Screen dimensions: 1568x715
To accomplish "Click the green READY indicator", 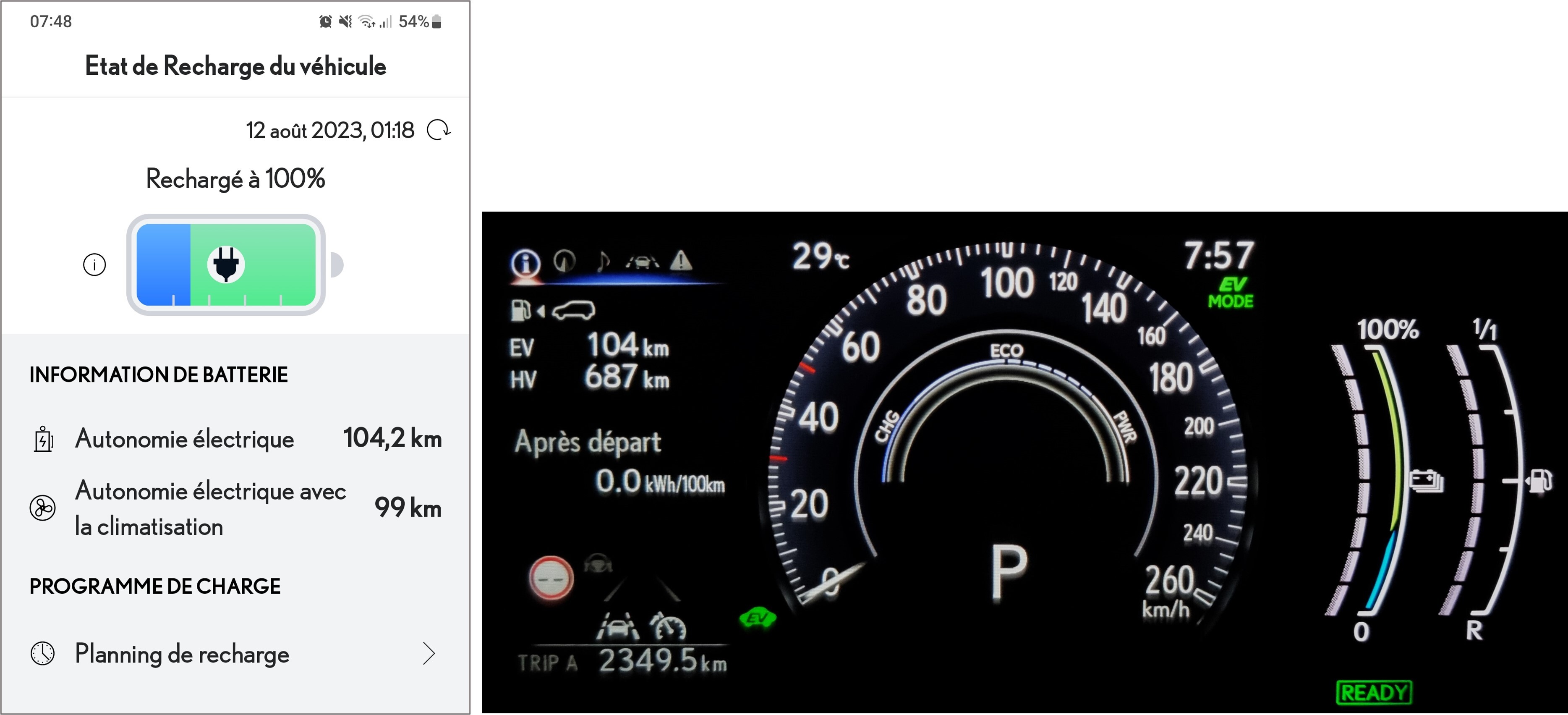I will coord(1375,692).
